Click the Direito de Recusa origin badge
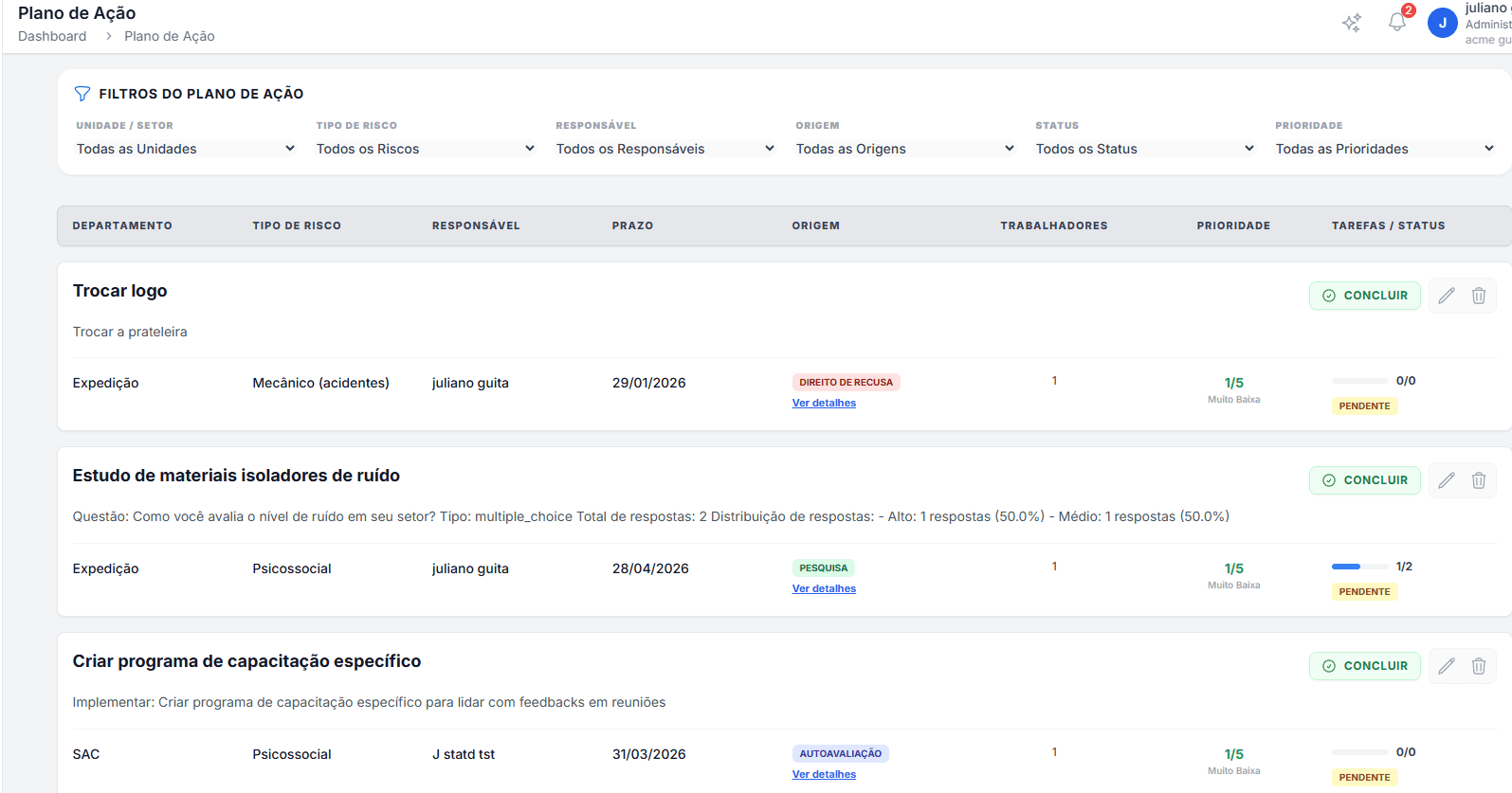Screen dimensions: 1512x793 (x=846, y=383)
